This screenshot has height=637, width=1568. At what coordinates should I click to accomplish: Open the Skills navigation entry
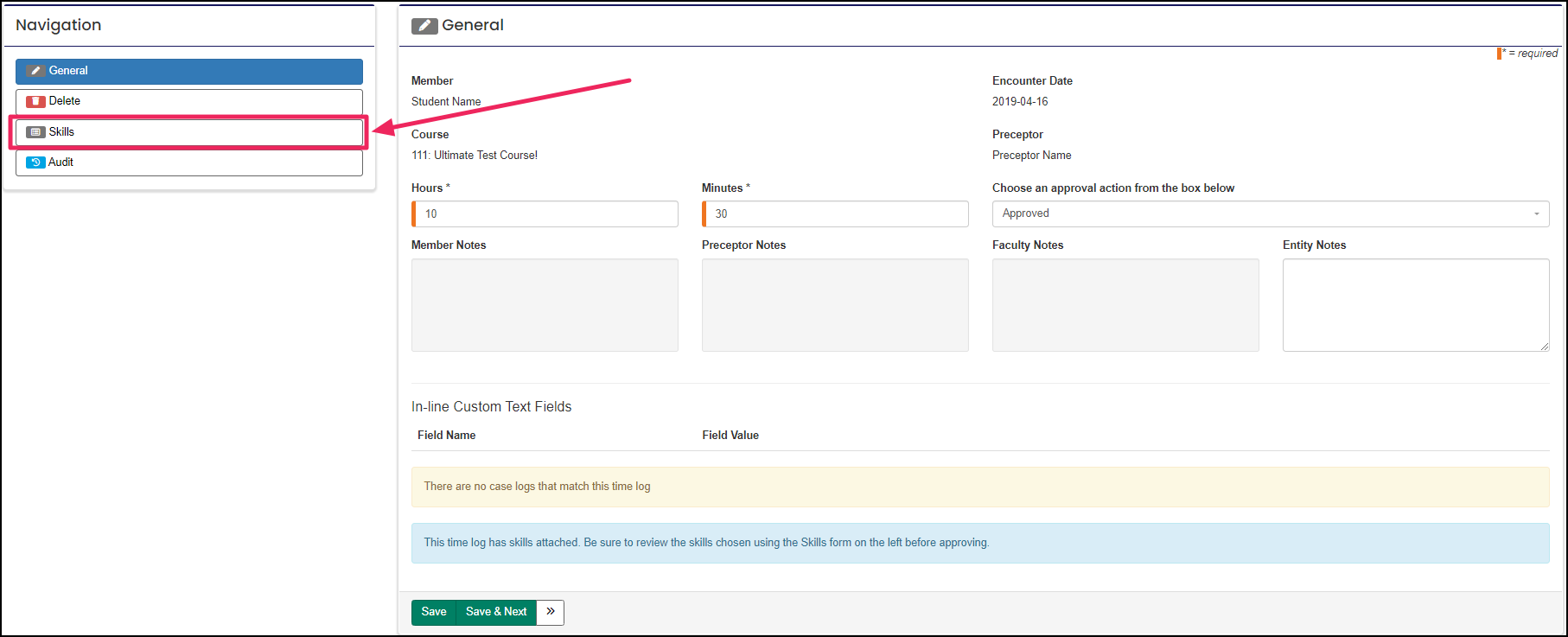click(x=188, y=132)
